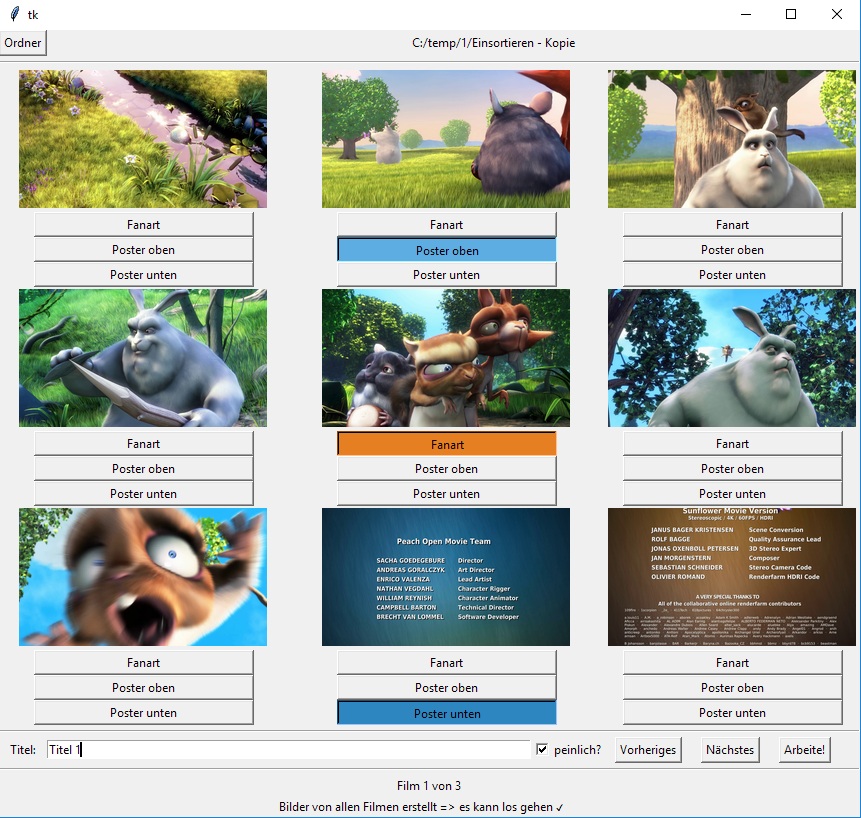This screenshot has height=818, width=861.
Task: Click Fanart under the rabbit-with-spear thumbnail
Action: click(143, 444)
